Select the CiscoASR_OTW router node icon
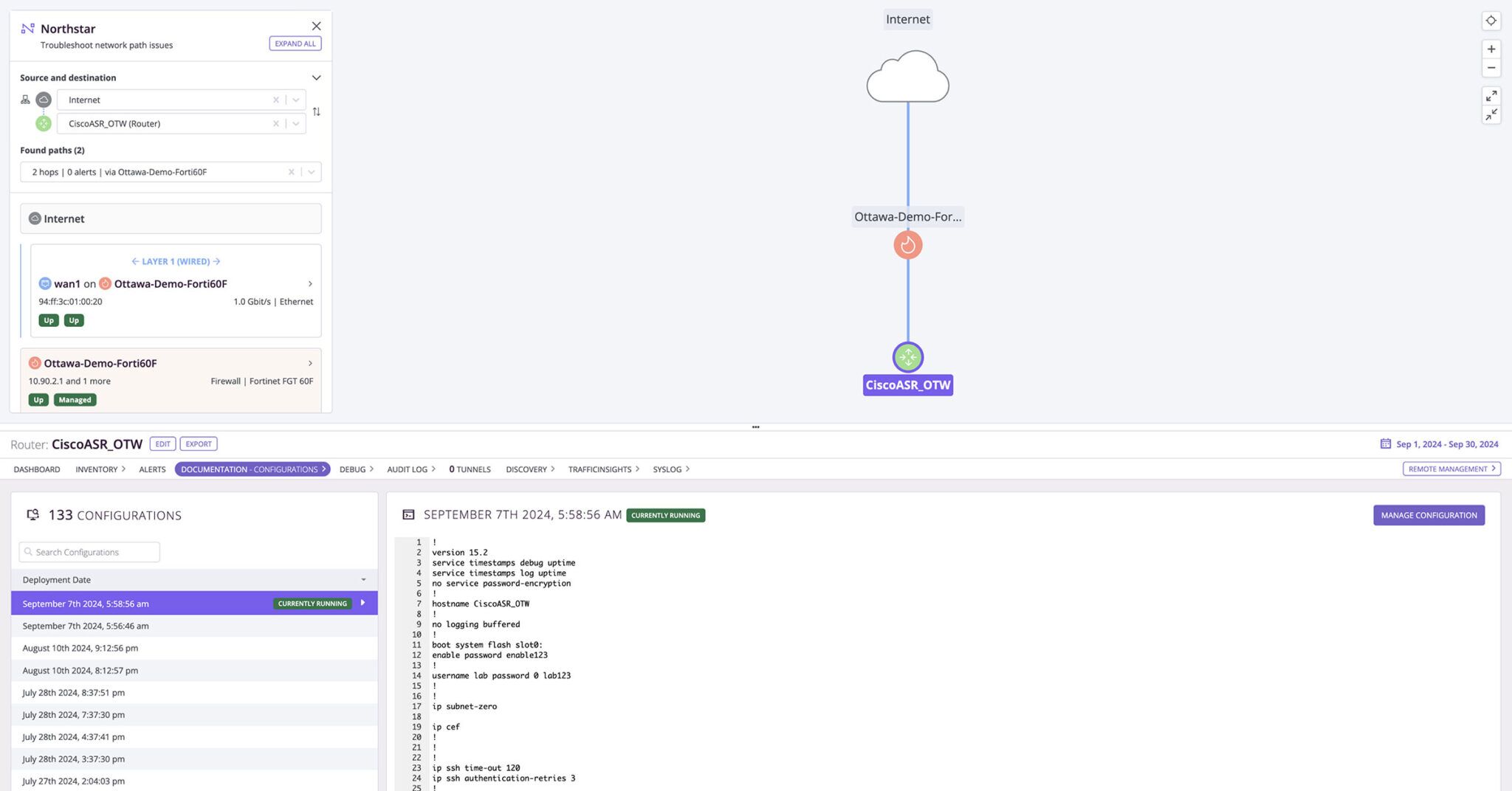This screenshot has width=1512, height=791. pyautogui.click(x=907, y=357)
